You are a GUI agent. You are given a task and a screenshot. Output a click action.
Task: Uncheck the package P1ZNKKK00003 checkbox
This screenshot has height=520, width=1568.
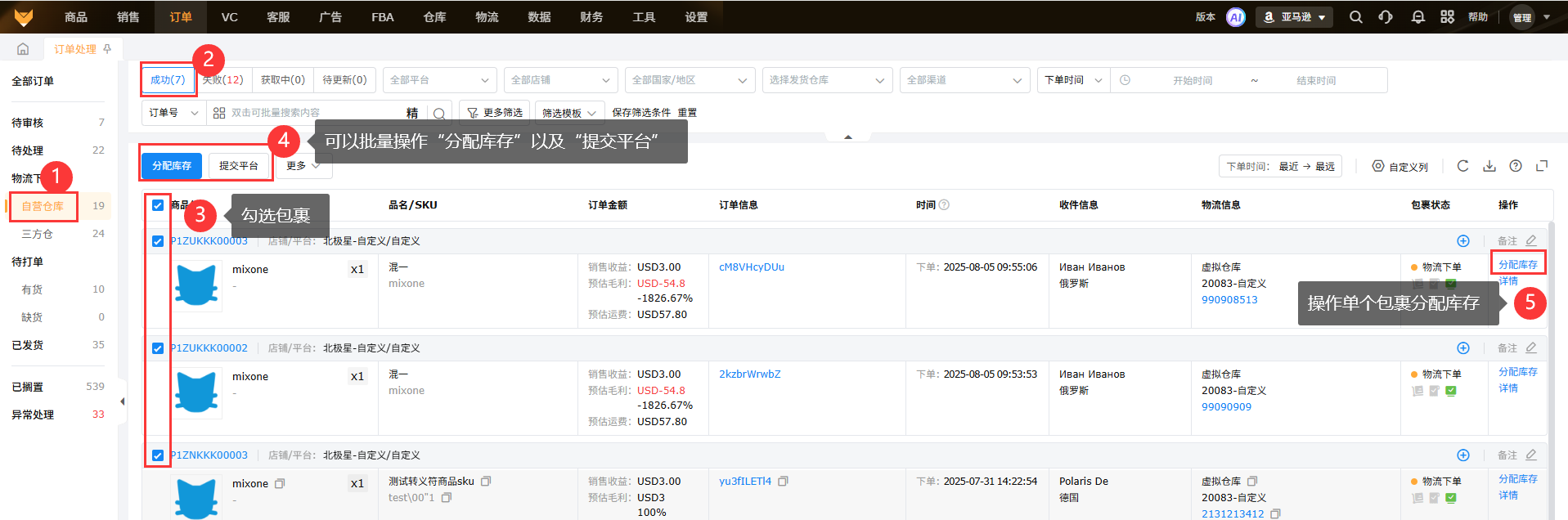[158, 455]
